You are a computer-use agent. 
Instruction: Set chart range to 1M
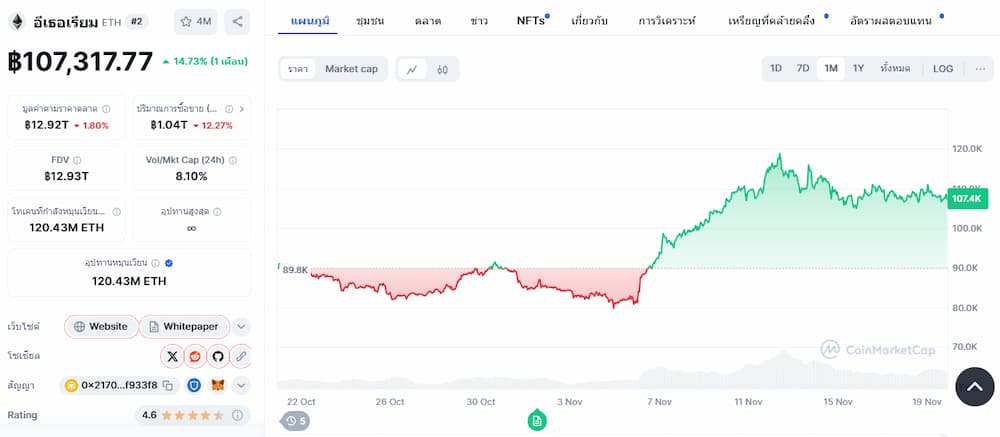pyautogui.click(x=830, y=69)
